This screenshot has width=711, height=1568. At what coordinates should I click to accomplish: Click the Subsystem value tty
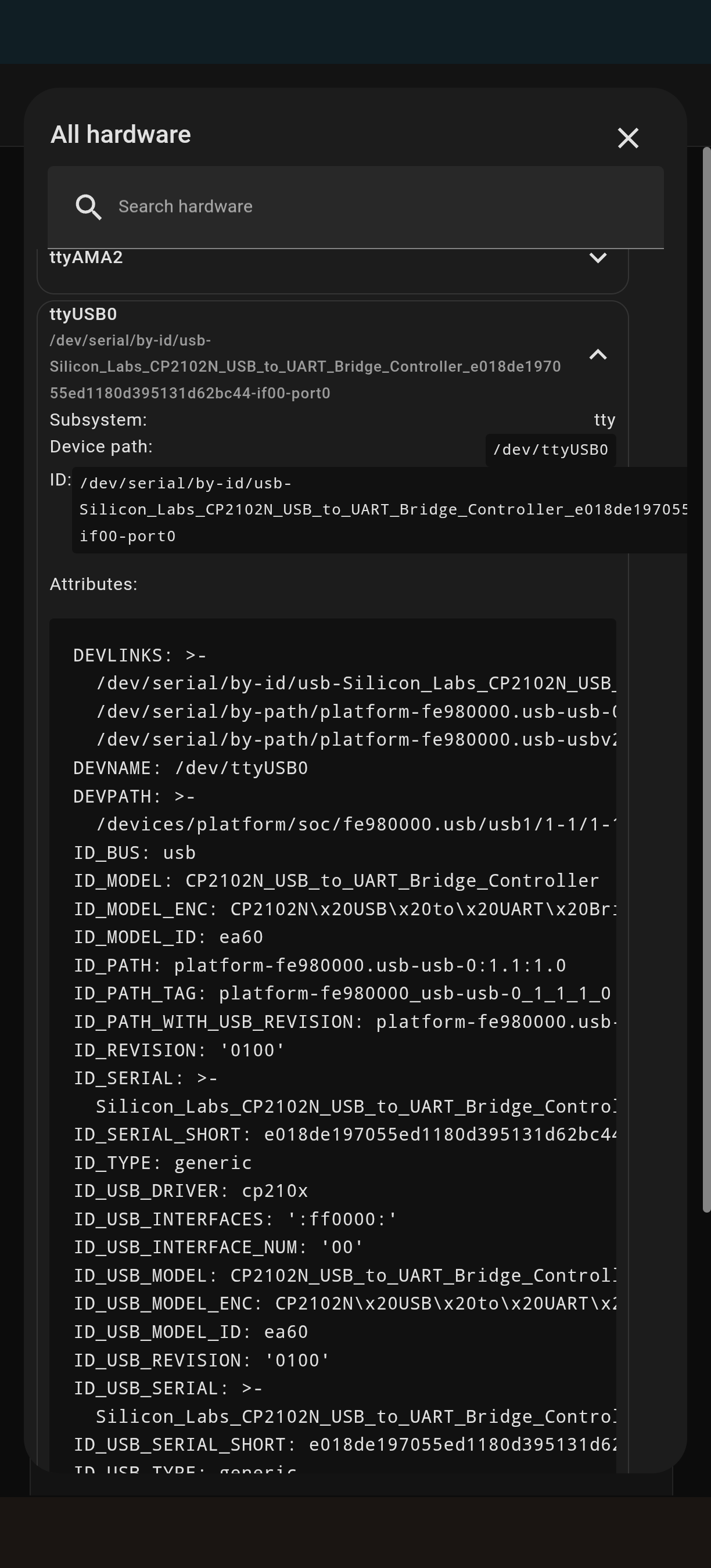[x=604, y=420]
